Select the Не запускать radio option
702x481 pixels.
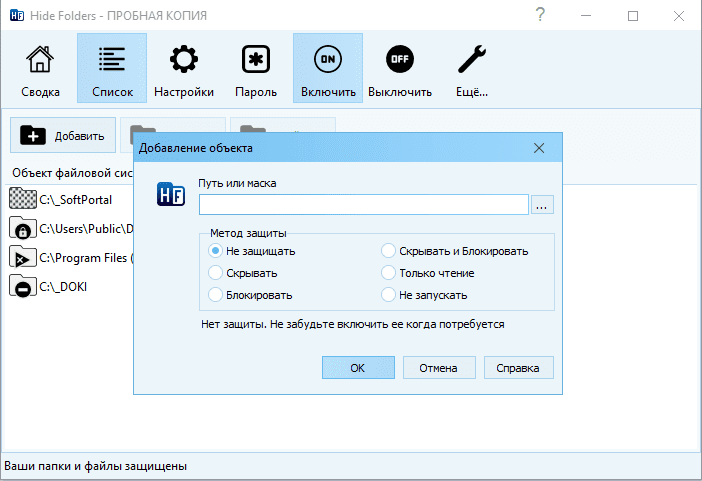[424, 295]
